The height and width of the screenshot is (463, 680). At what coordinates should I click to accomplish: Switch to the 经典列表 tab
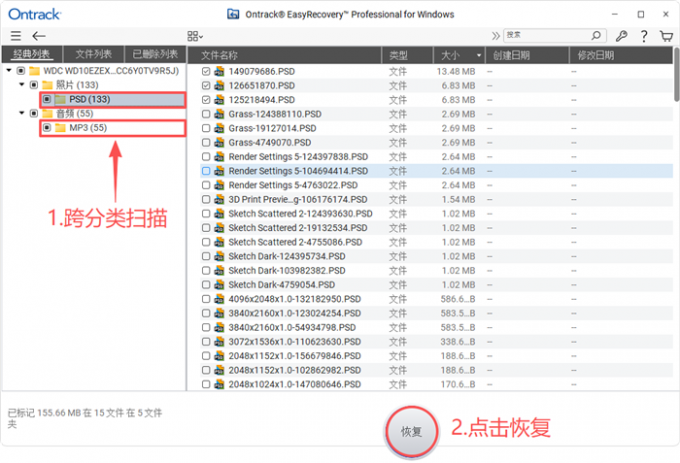point(32,54)
